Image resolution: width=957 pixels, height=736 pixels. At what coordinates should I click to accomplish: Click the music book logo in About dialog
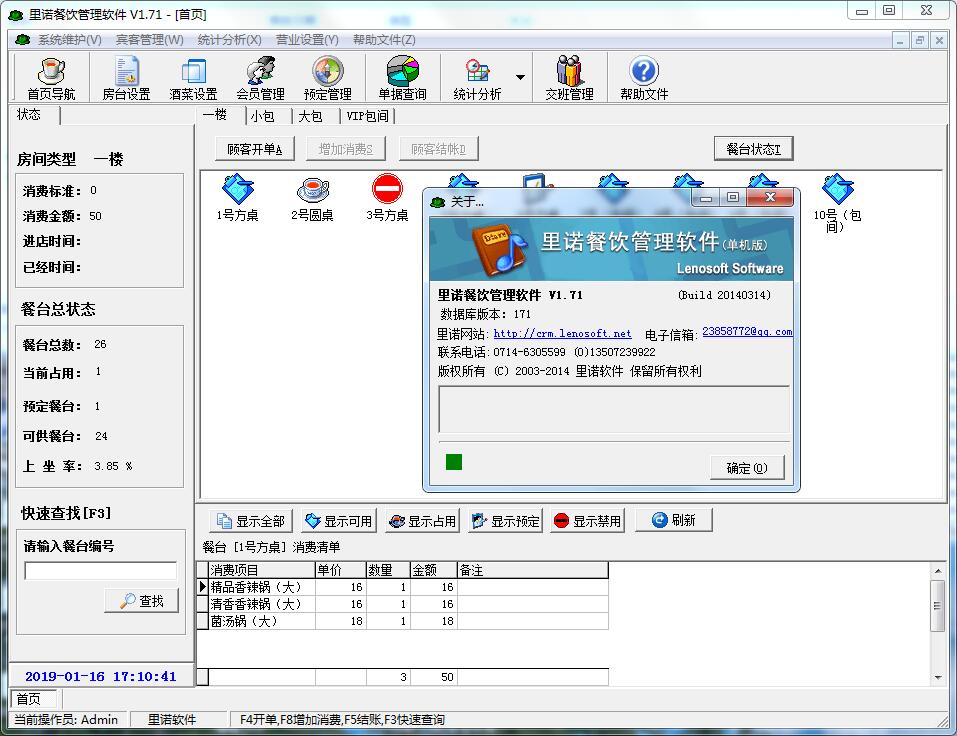[499, 250]
